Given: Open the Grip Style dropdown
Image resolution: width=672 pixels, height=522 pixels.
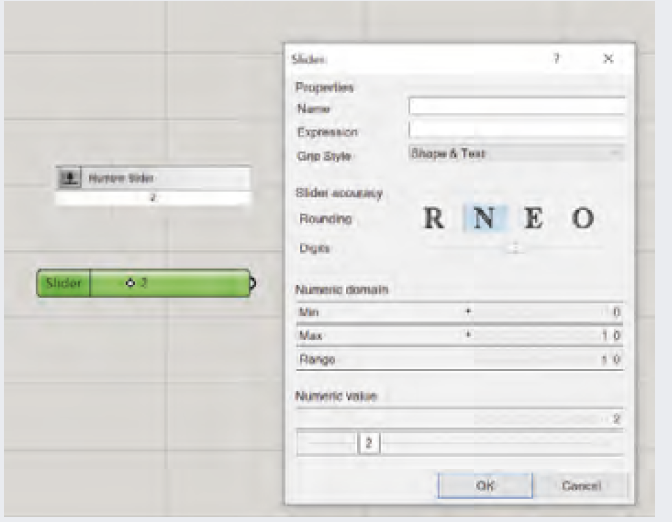Looking at the screenshot, I should tap(516, 155).
